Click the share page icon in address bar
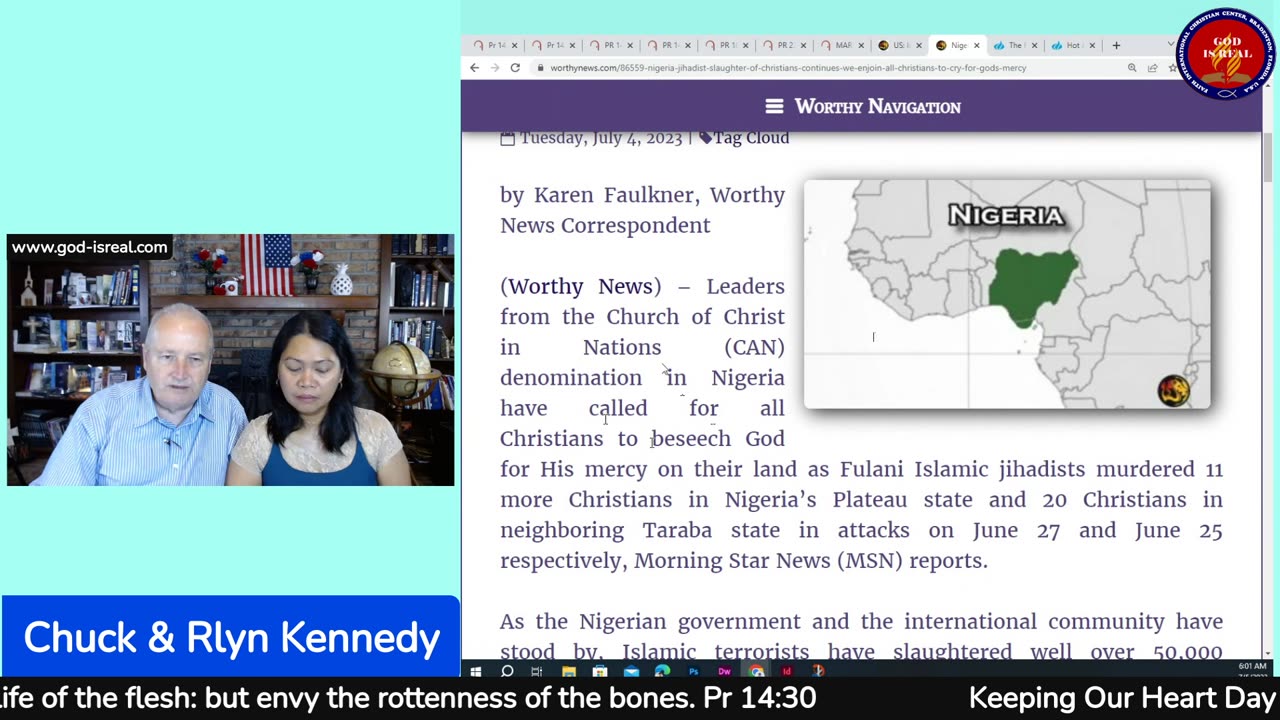Image resolution: width=1280 pixels, height=720 pixels. (1152, 68)
